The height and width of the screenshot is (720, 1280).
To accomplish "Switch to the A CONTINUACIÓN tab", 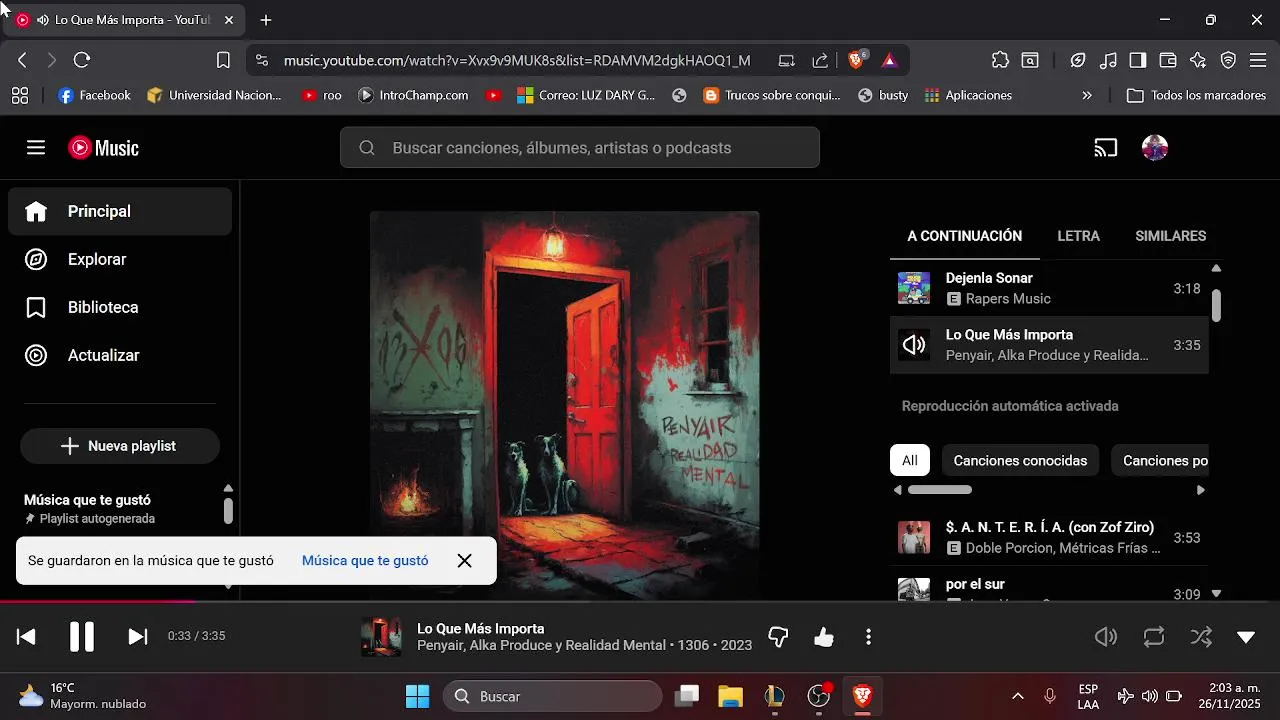I will point(965,236).
